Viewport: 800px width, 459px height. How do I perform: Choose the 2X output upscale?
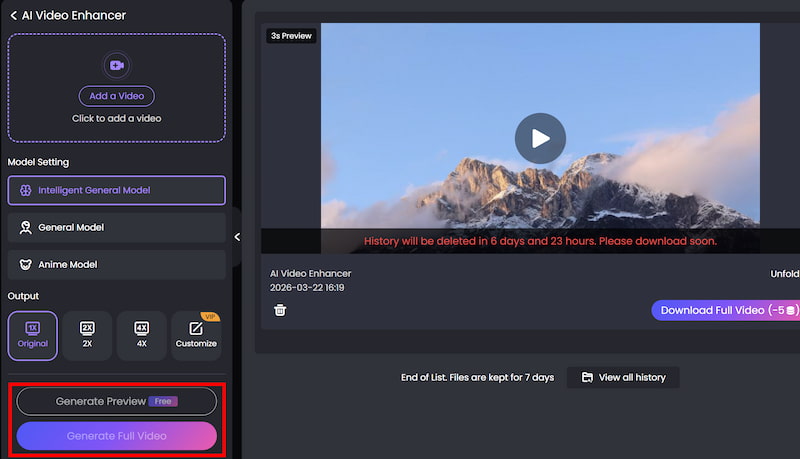[x=87, y=335]
